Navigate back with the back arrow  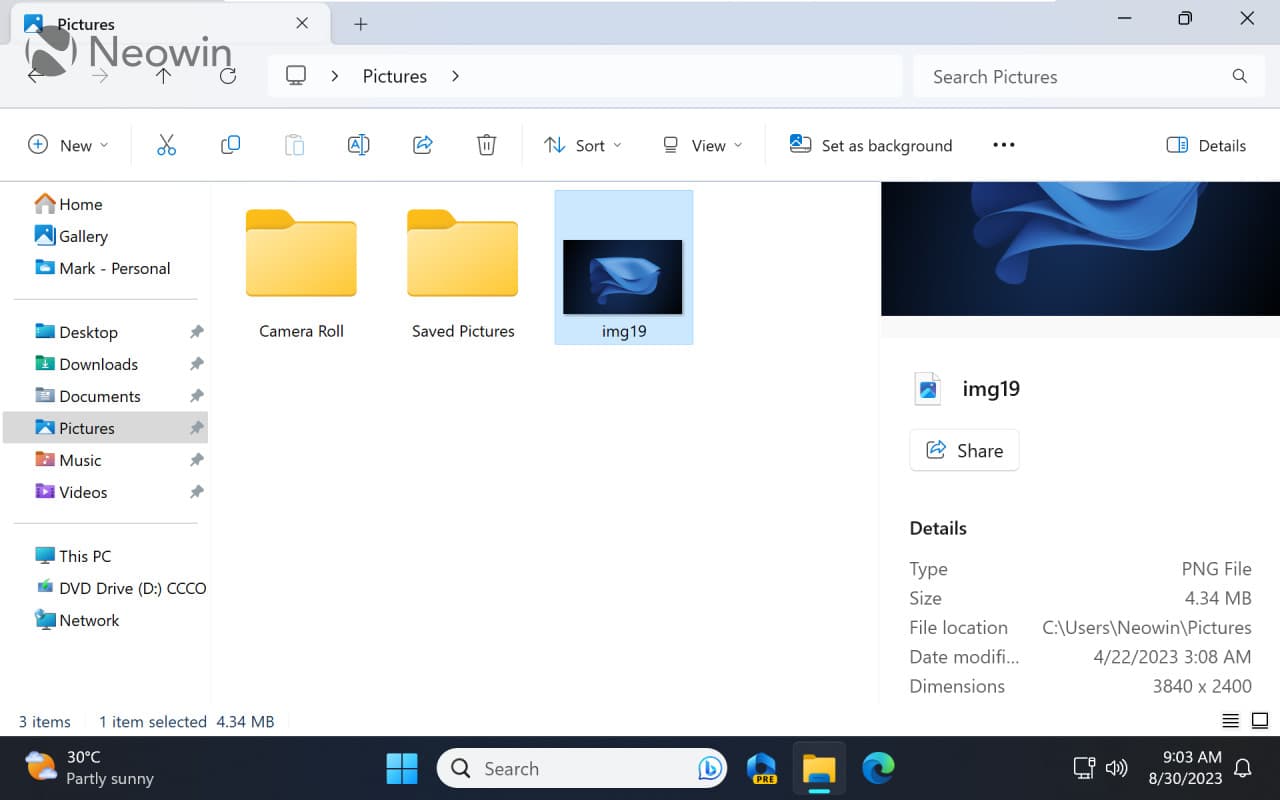tap(35, 76)
